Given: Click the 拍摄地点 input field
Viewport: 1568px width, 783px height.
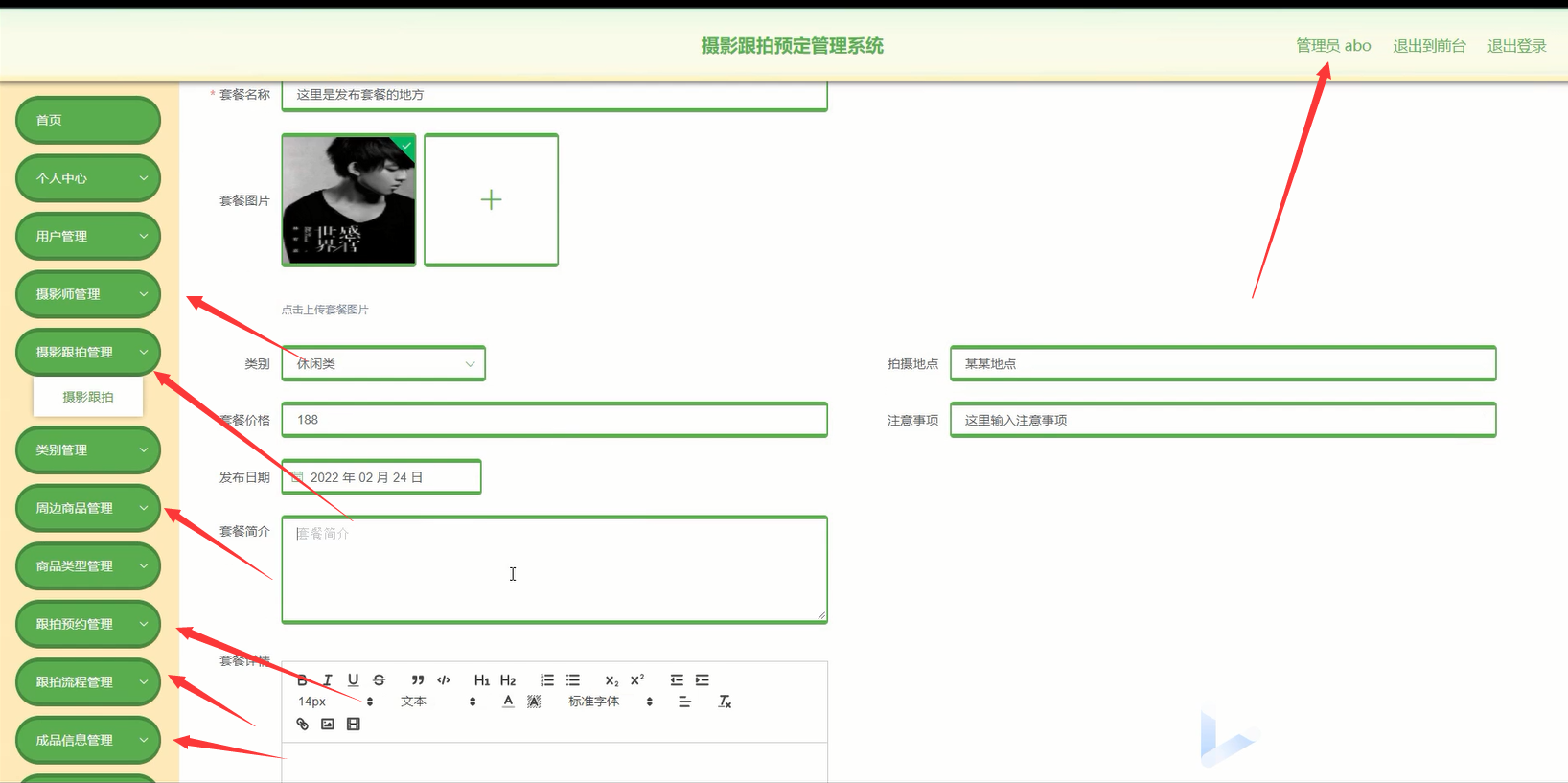Looking at the screenshot, I should coord(1223,363).
